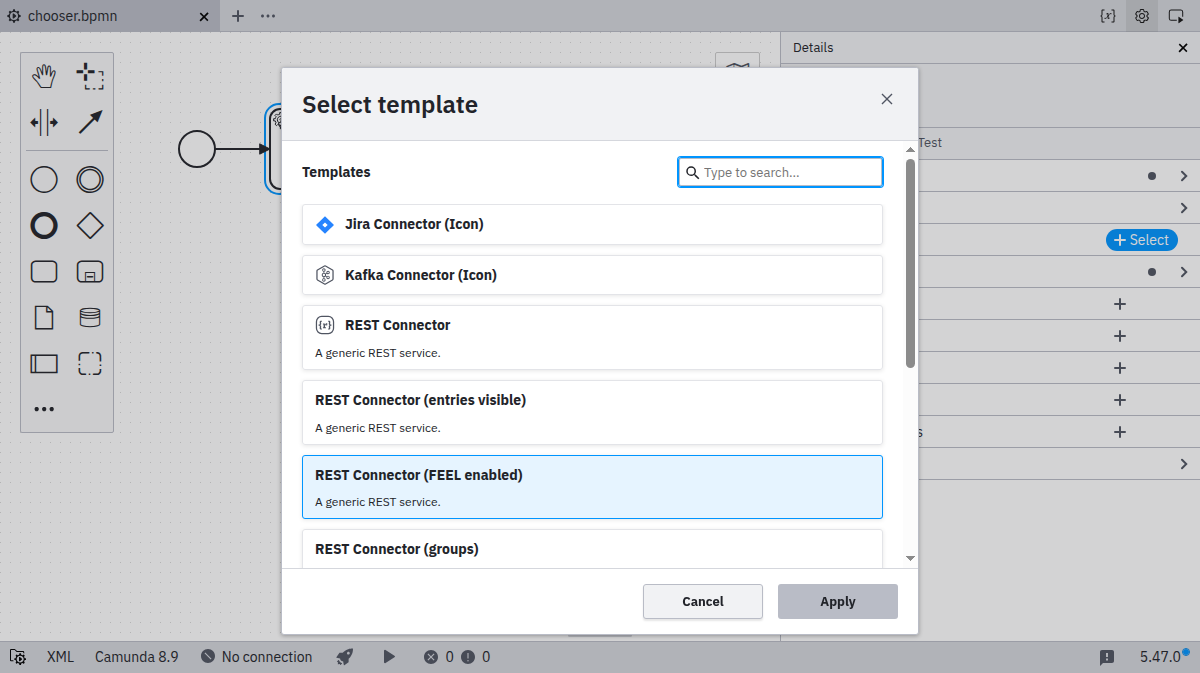
Task: Create an intermediate event from palette
Action: (90, 180)
